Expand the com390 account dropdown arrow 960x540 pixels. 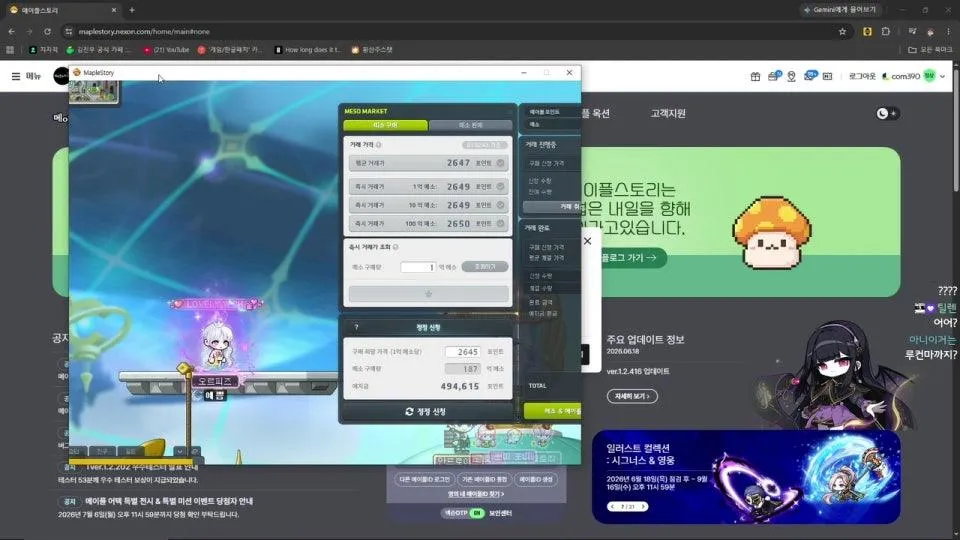click(x=942, y=76)
